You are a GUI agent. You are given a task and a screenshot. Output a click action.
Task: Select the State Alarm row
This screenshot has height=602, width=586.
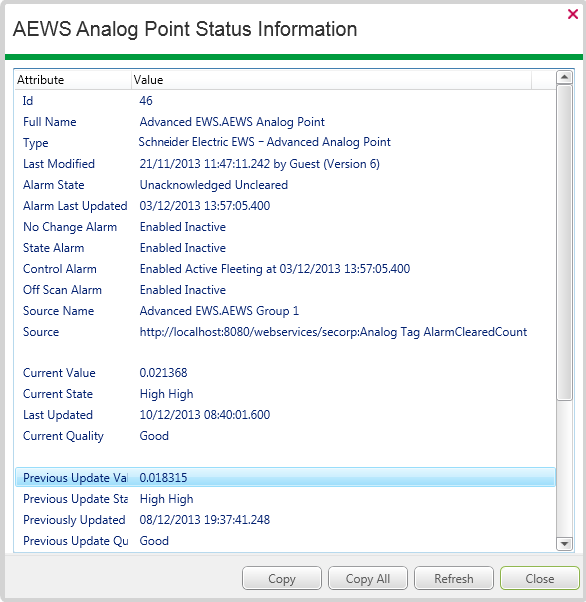pos(285,248)
